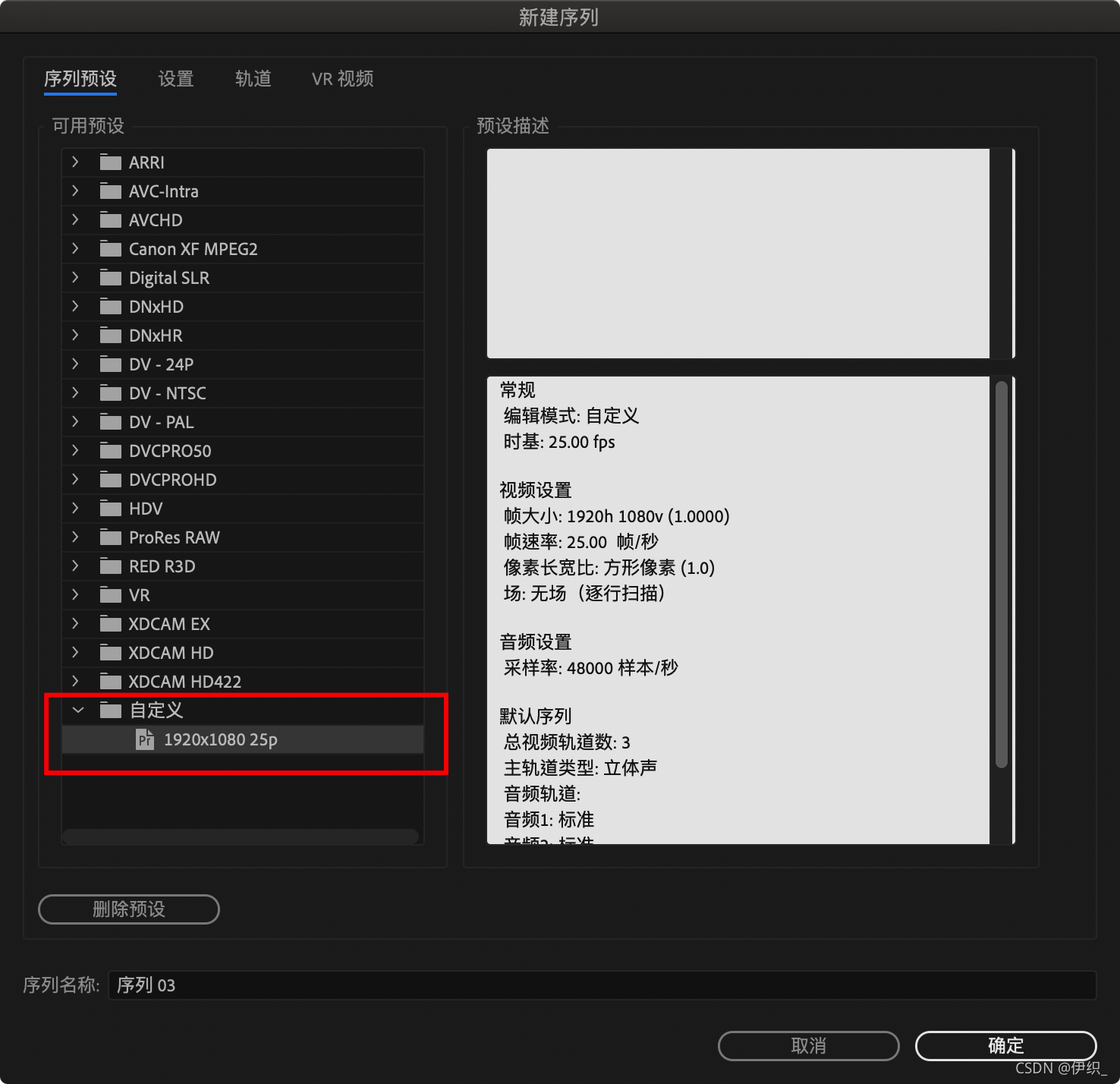
Task: Open the 设置 tab
Action: [x=176, y=79]
